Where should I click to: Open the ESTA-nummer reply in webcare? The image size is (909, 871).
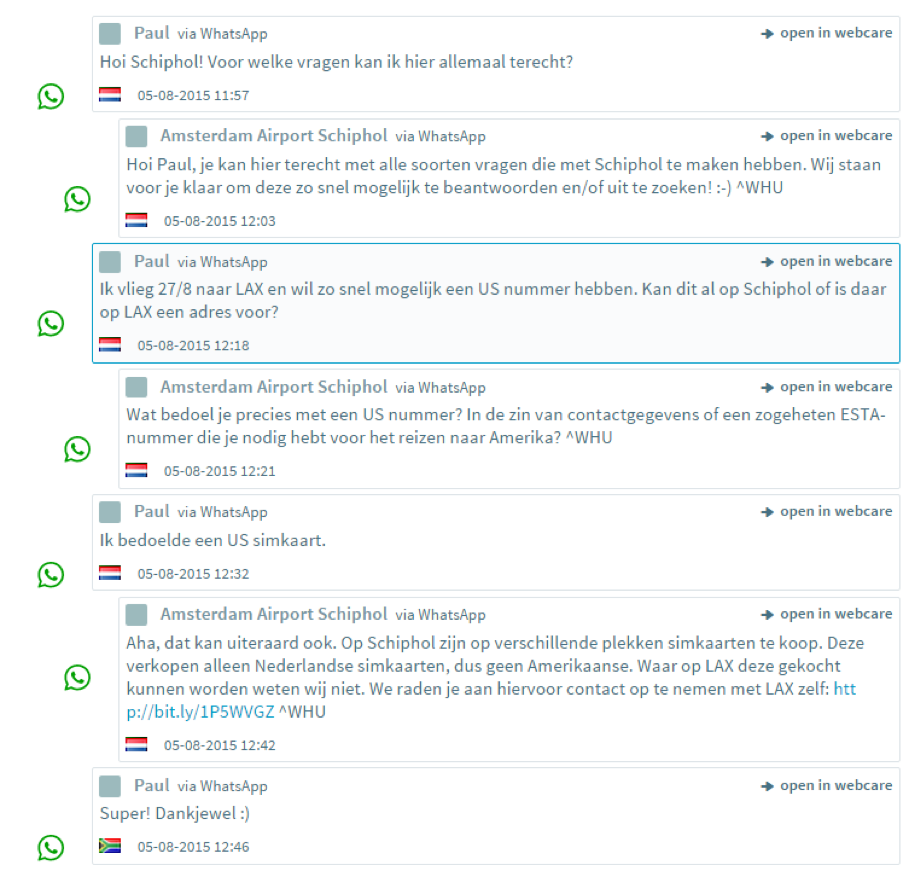(827, 387)
